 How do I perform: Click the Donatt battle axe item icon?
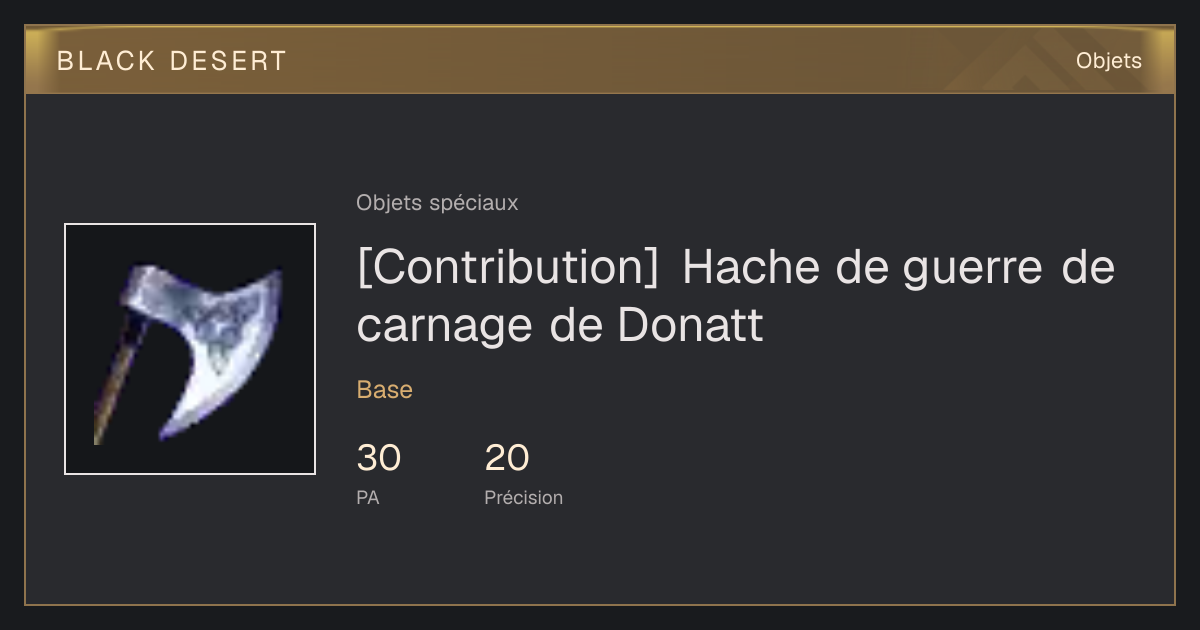tap(190, 349)
